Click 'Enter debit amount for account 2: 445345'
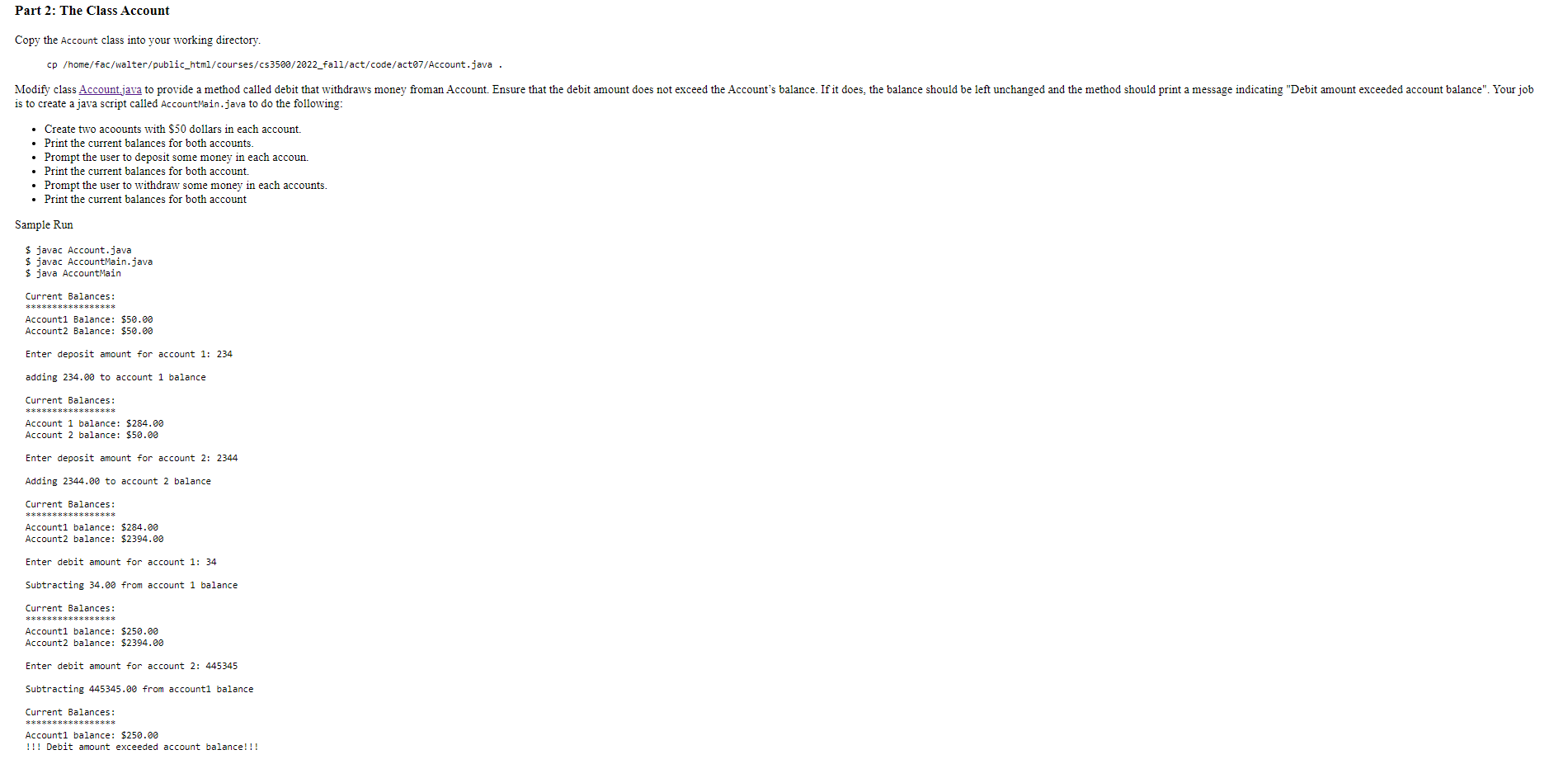The width and height of the screenshot is (1568, 764). 132,666
